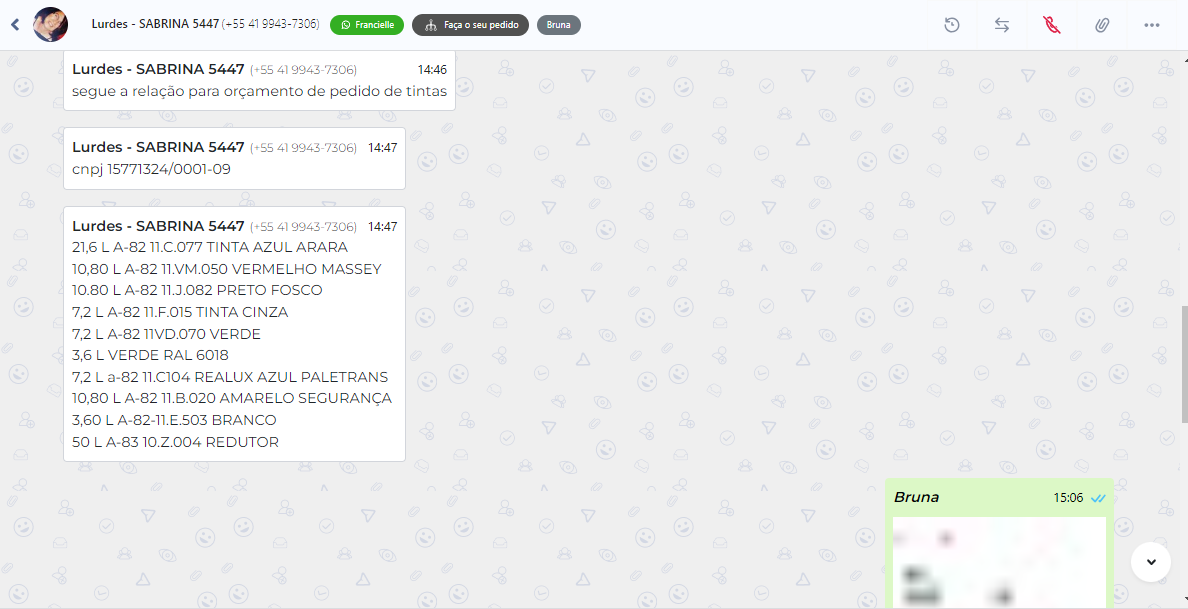This screenshot has width=1188, height=609.
Task: Attach a file with the paperclip icon
Action: (x=1102, y=25)
